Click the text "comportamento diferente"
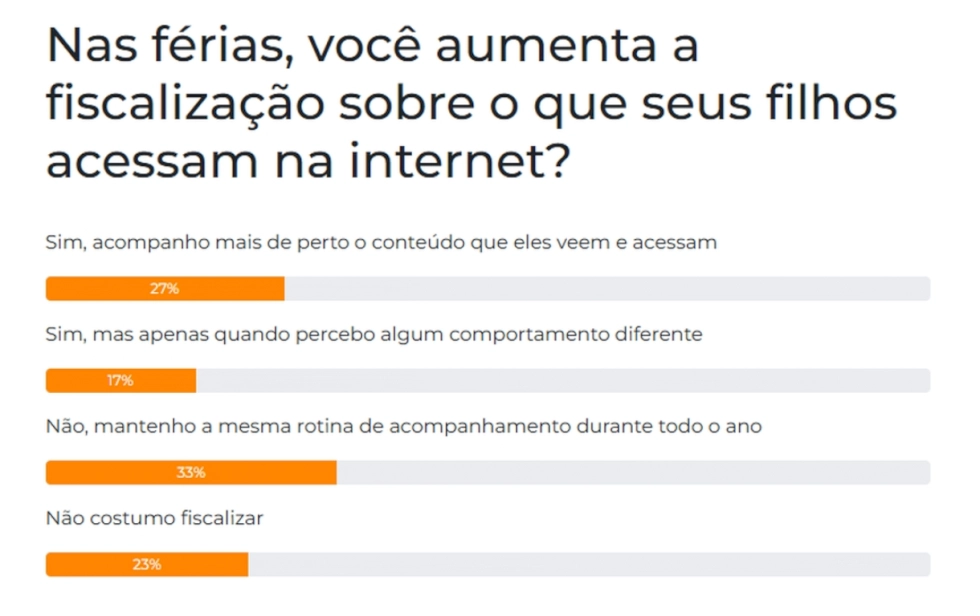Image resolution: width=980 pixels, height=616 pixels. (576, 335)
